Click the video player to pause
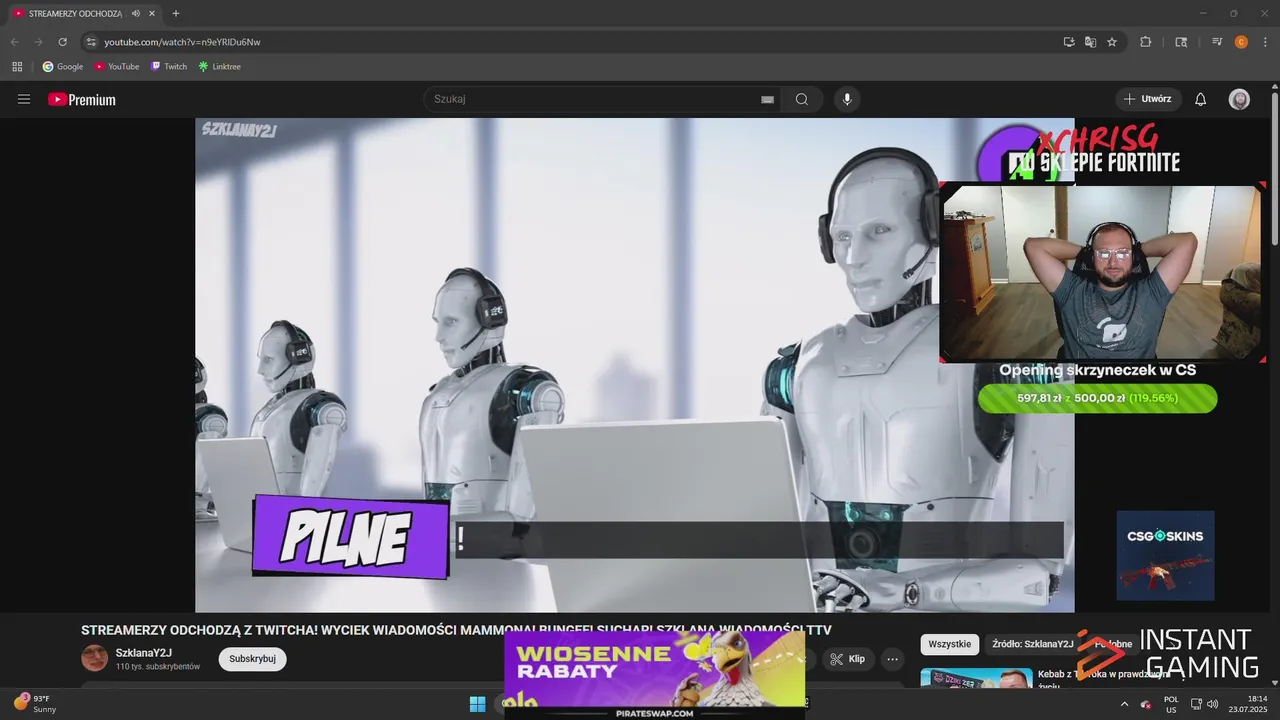The width and height of the screenshot is (1280, 720). 634,365
